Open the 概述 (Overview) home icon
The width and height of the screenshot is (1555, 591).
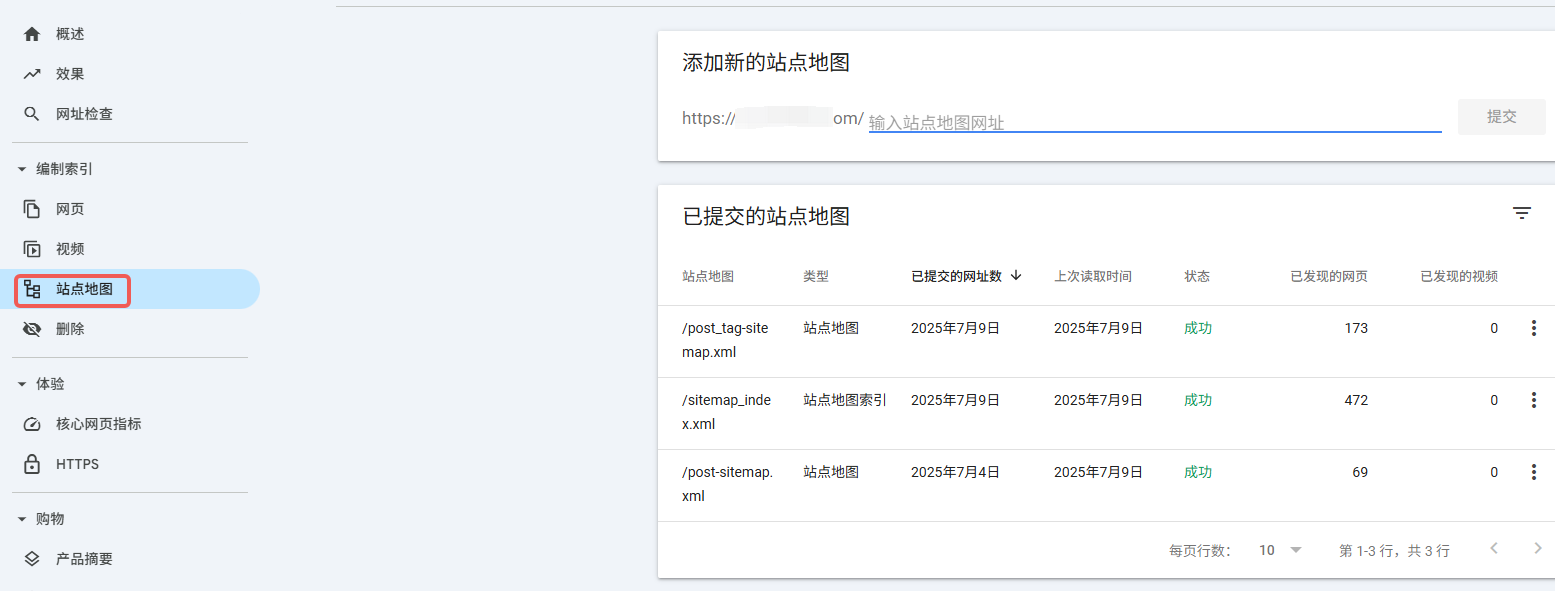pos(31,33)
